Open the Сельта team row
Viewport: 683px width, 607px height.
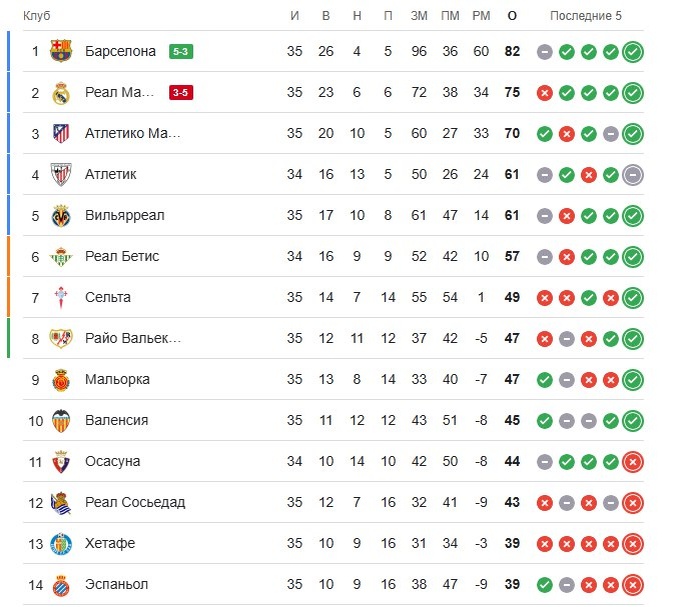333,297
